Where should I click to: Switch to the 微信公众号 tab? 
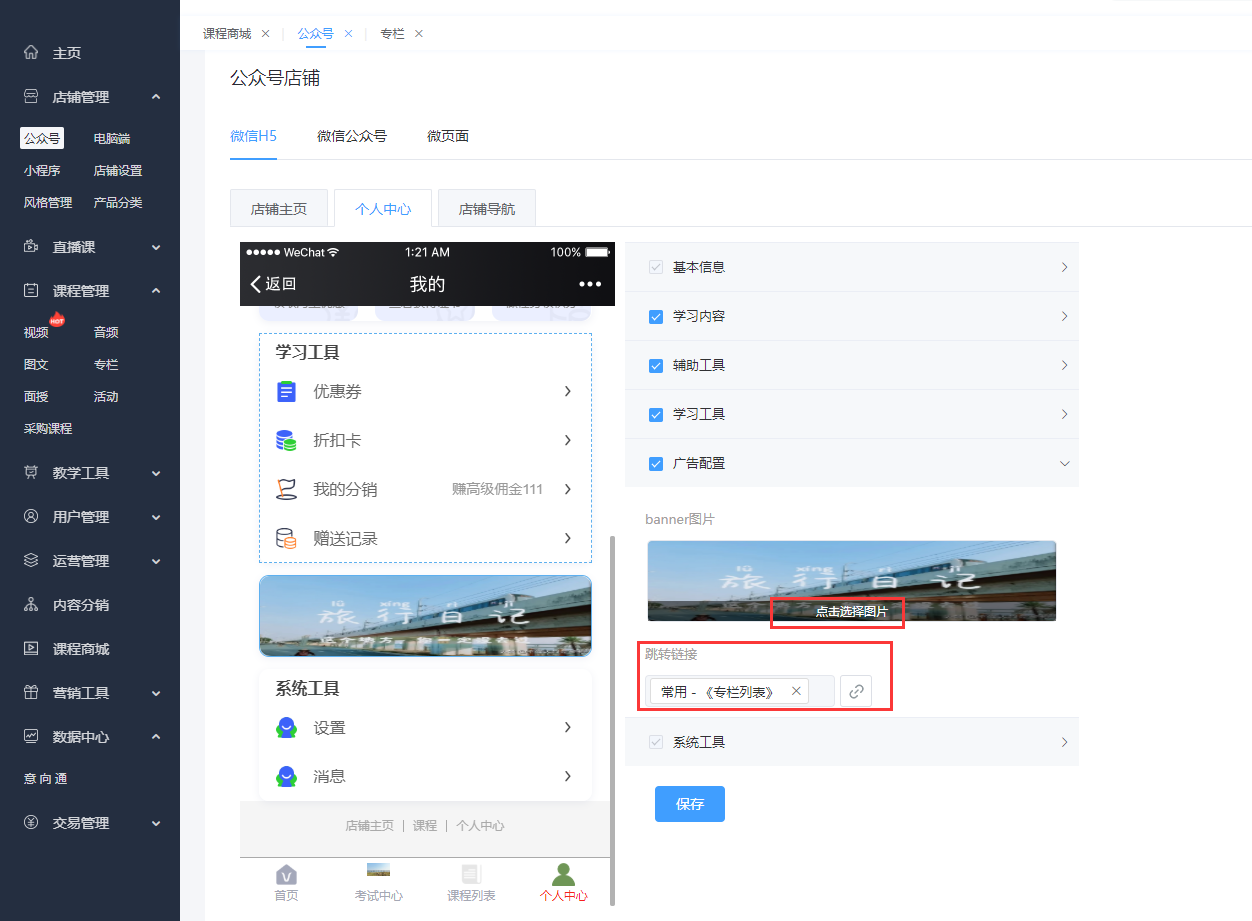click(x=352, y=135)
